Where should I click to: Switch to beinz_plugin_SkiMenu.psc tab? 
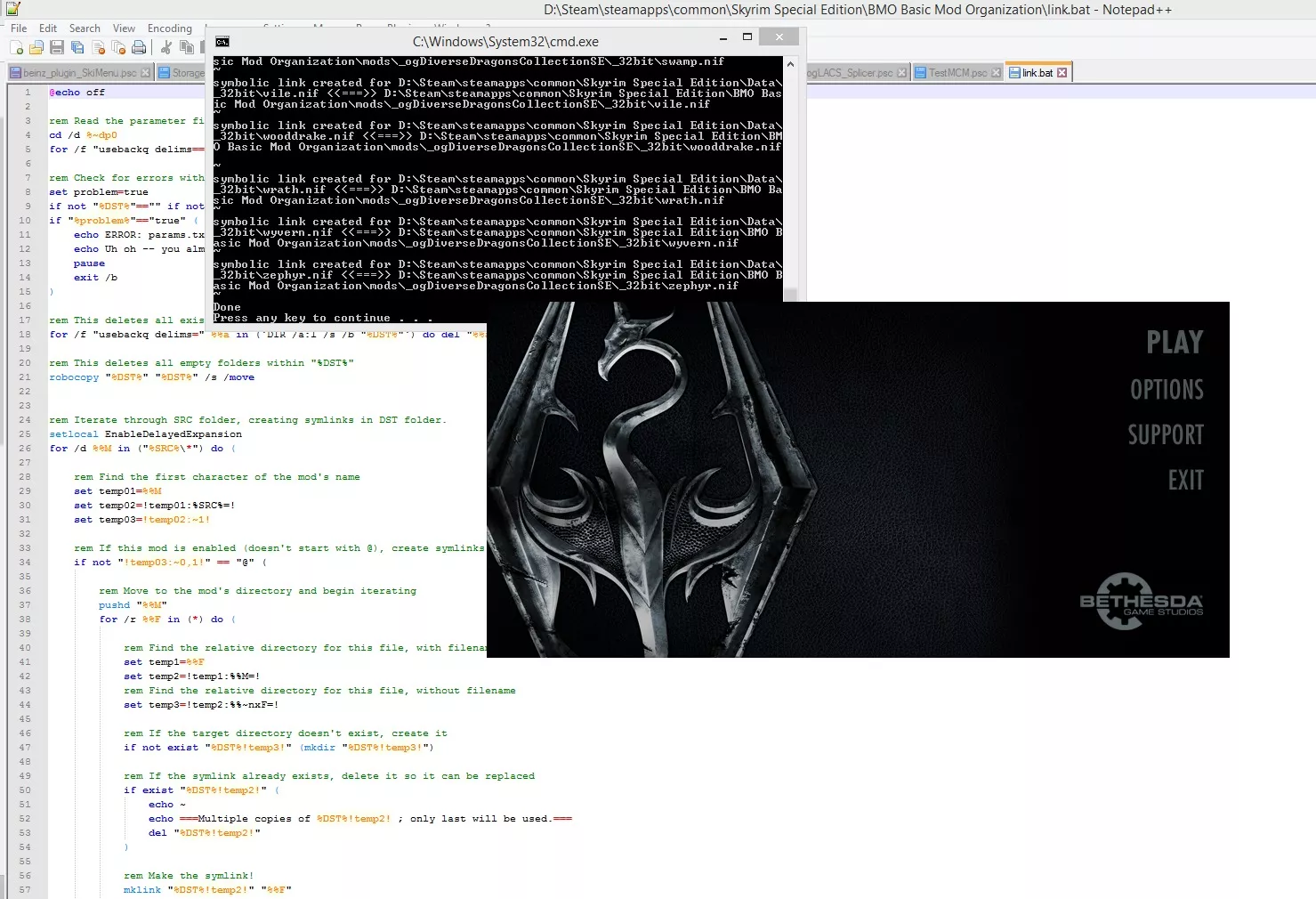point(80,73)
